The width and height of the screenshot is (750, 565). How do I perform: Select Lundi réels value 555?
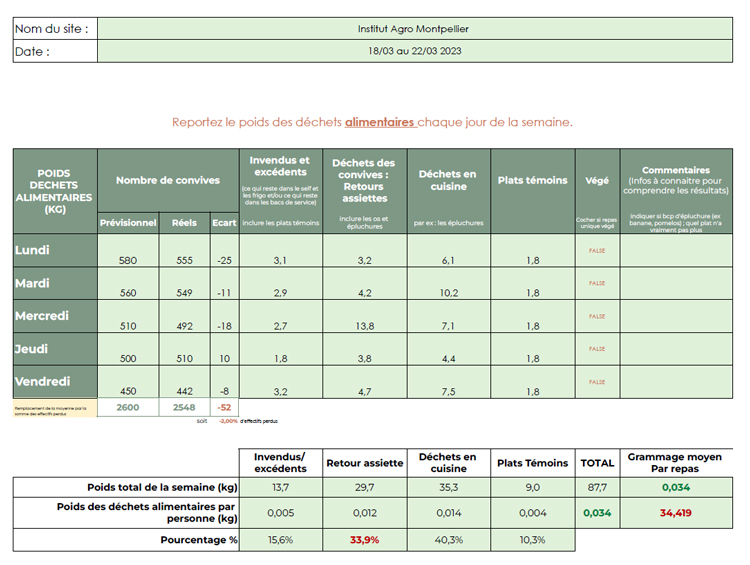[x=185, y=250]
